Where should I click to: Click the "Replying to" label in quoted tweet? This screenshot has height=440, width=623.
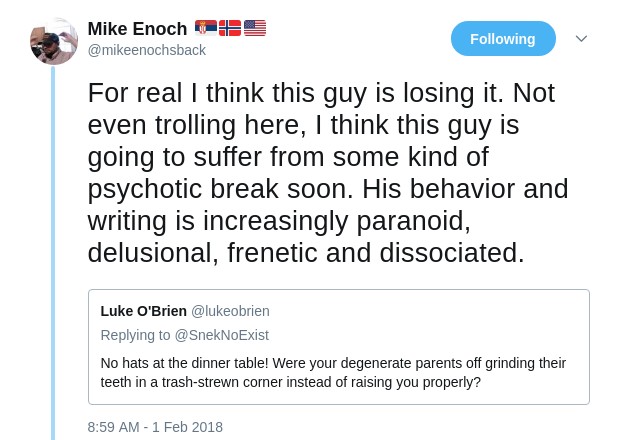(x=136, y=335)
